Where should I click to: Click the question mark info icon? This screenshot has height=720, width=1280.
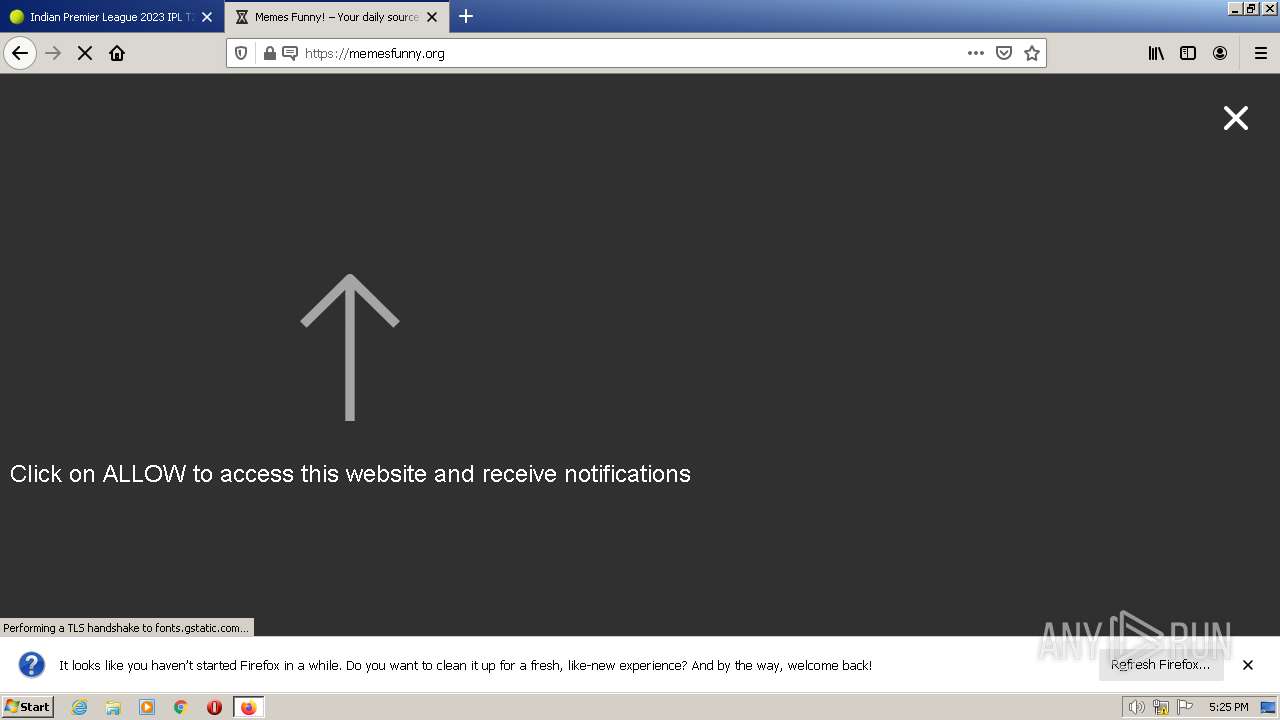pos(32,665)
